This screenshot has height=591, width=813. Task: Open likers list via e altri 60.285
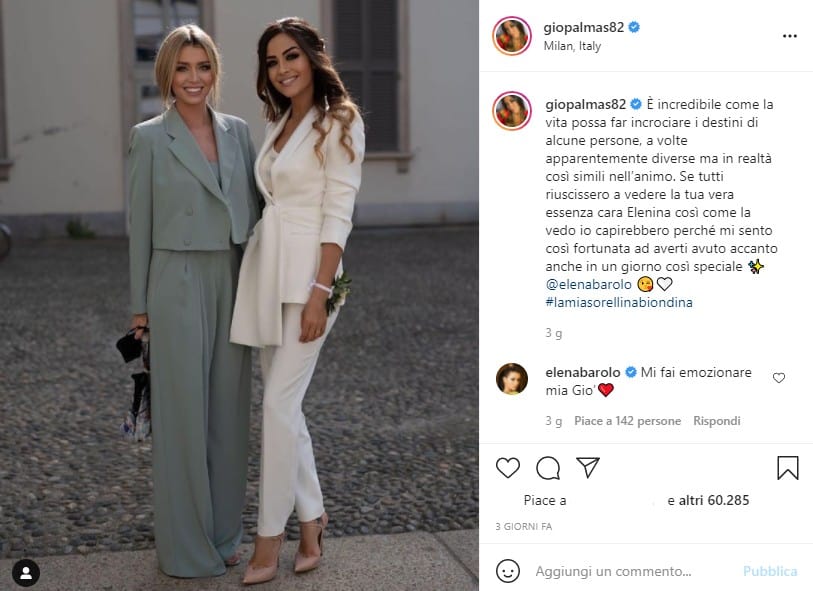(708, 500)
